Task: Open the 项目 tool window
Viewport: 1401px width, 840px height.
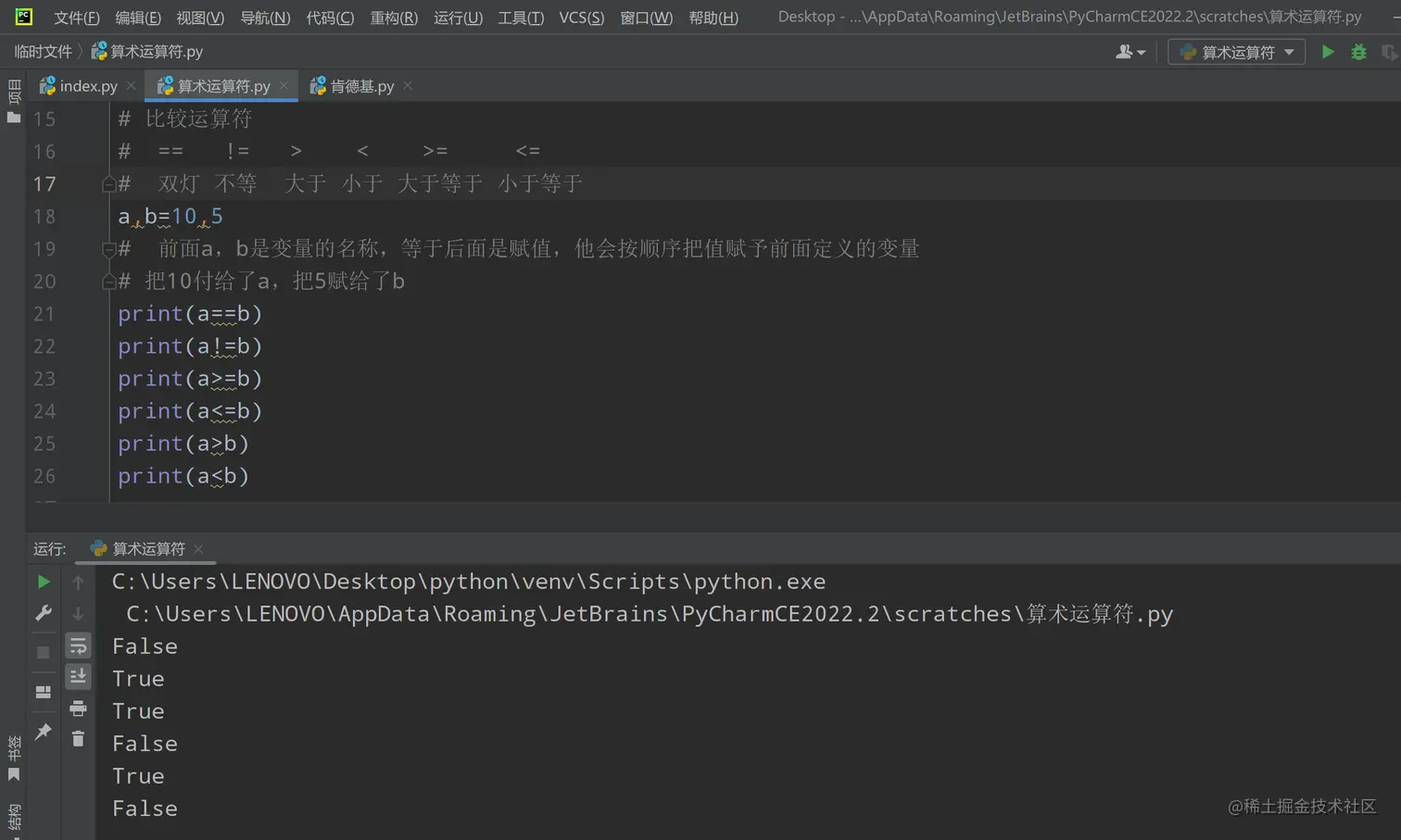Action: point(14,101)
